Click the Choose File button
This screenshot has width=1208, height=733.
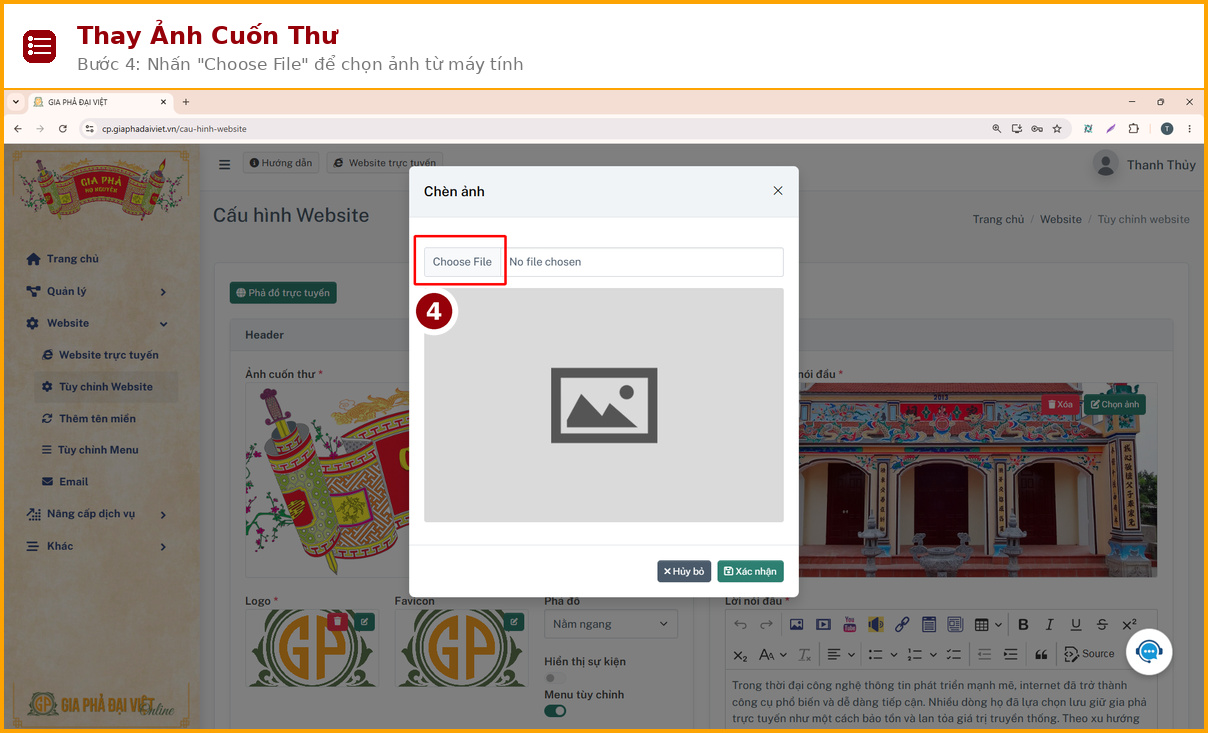coord(462,262)
